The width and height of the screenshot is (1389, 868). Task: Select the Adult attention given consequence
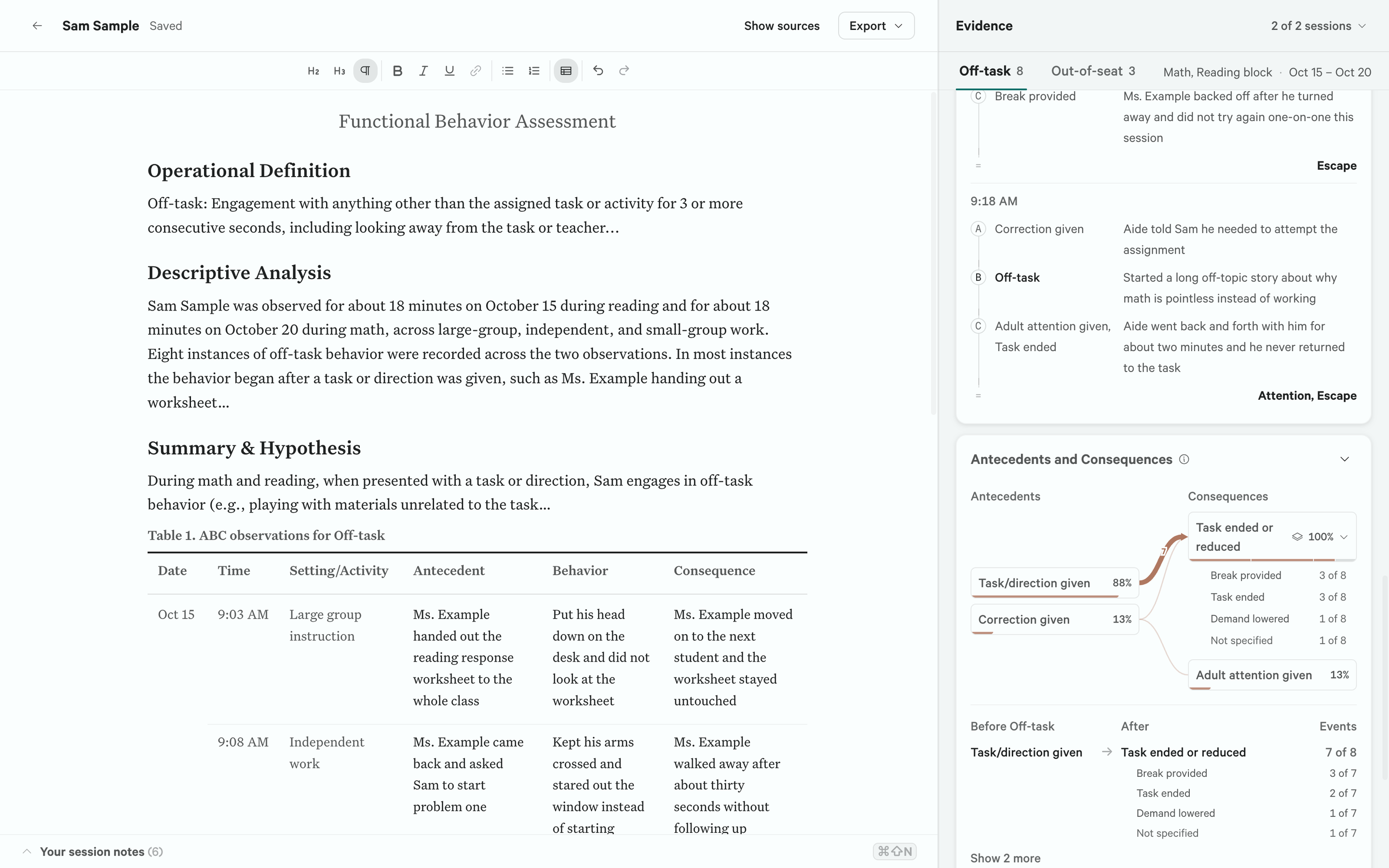coord(1272,675)
